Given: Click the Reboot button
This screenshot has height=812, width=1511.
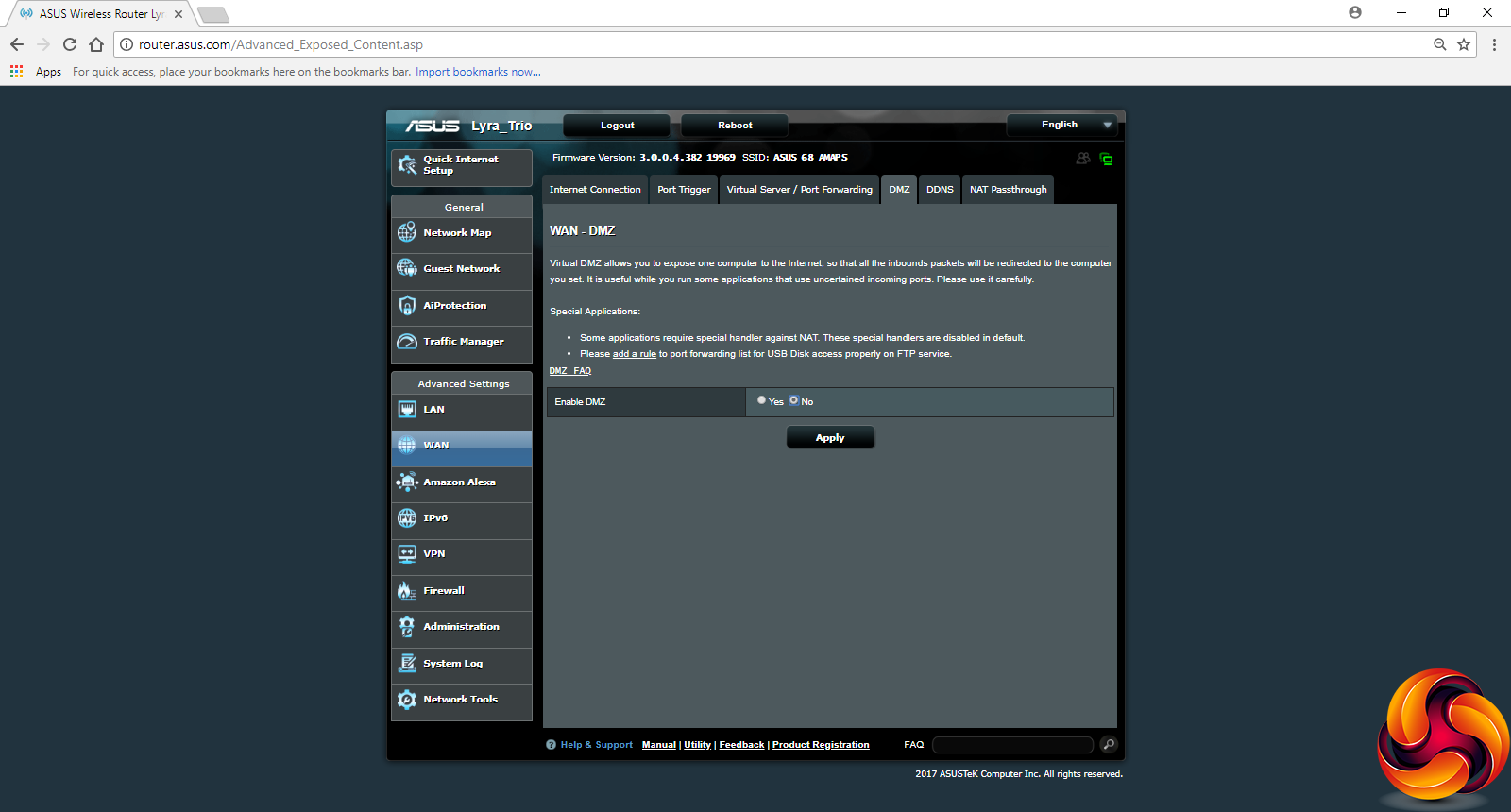Looking at the screenshot, I should tap(735, 125).
